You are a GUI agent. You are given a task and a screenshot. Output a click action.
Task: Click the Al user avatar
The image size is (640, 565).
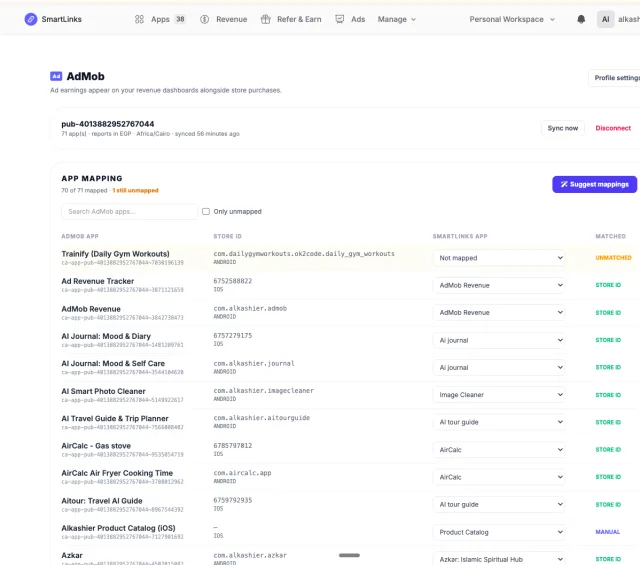(x=606, y=19)
